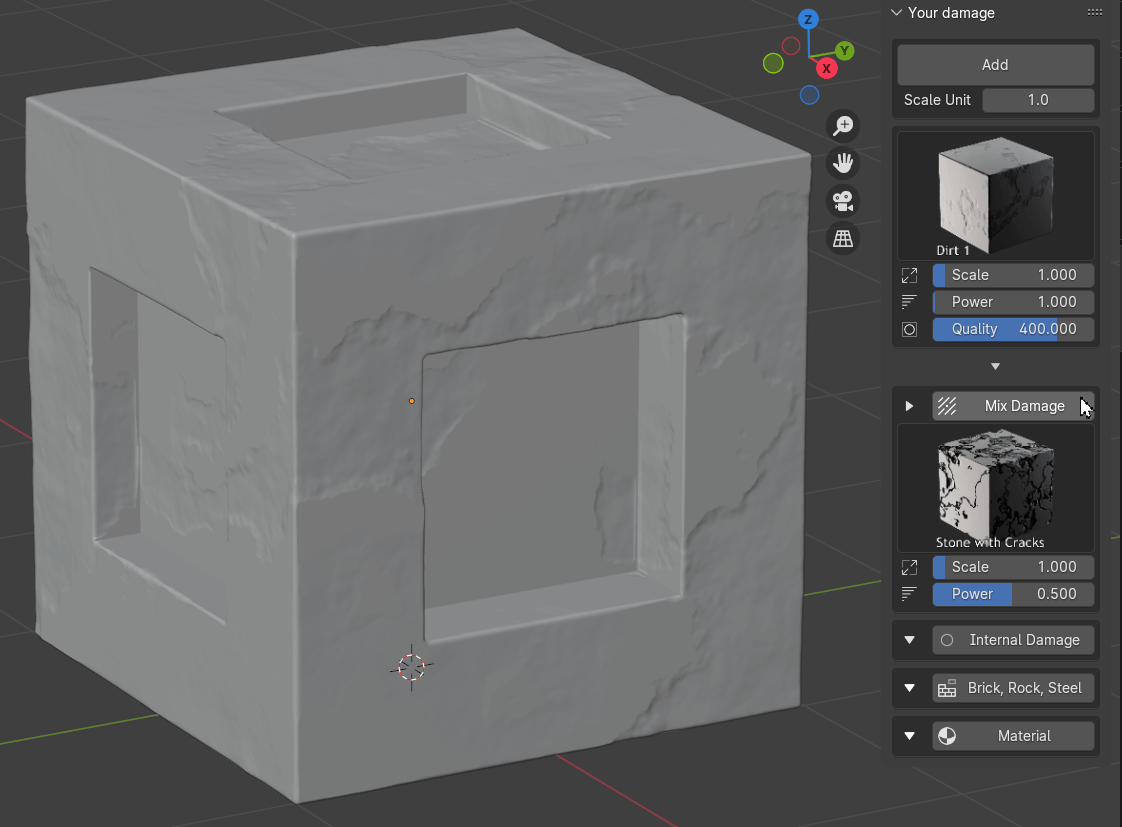Screen dimensions: 1122x827
Task: Open the Dirt 1 texture preview thumbnail
Action: [995, 195]
